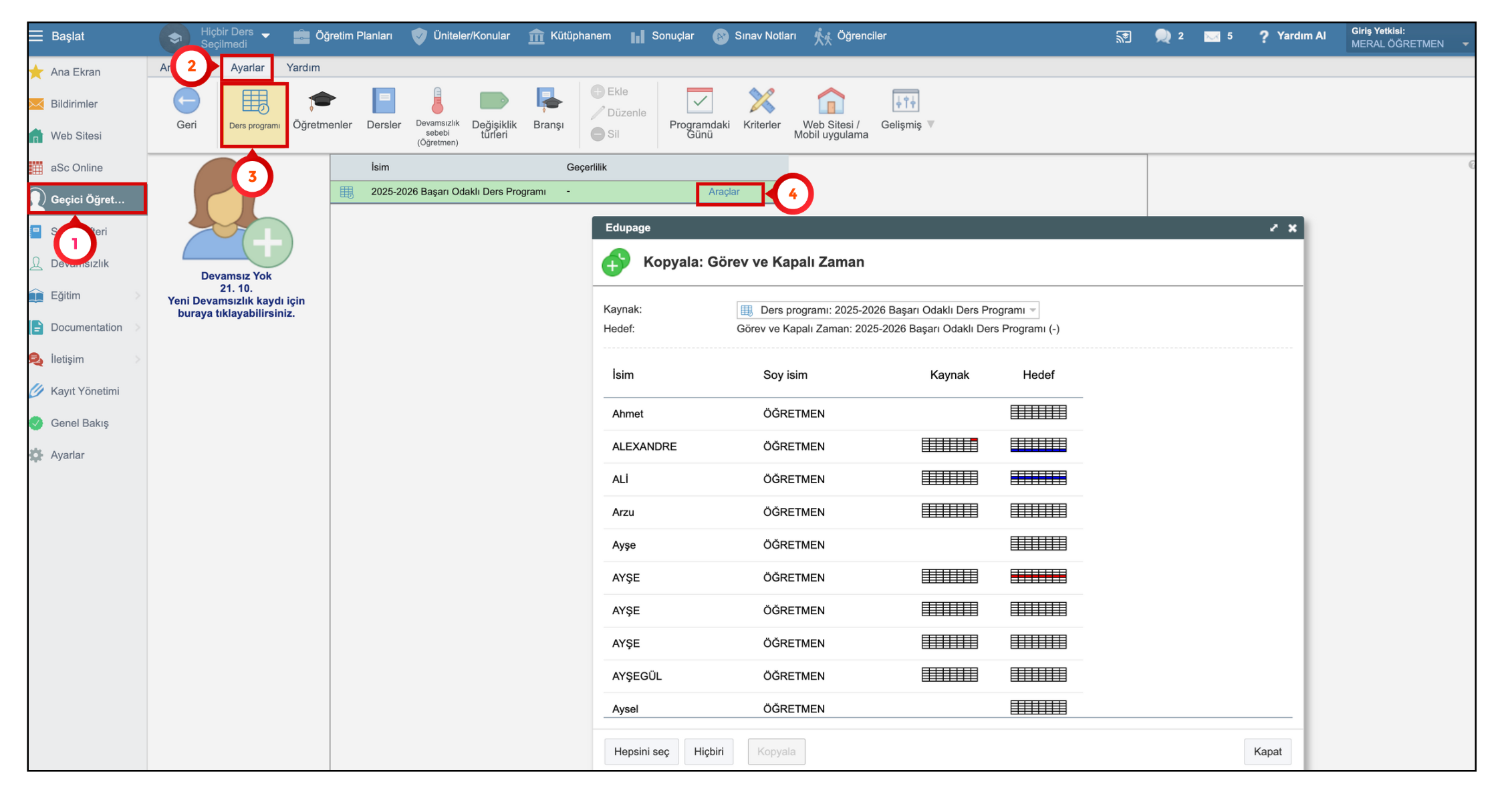Image resolution: width=1512 pixels, height=802 pixels.
Task: Toggle Kaynak timetable grid for ALİ
Action: 949,478
